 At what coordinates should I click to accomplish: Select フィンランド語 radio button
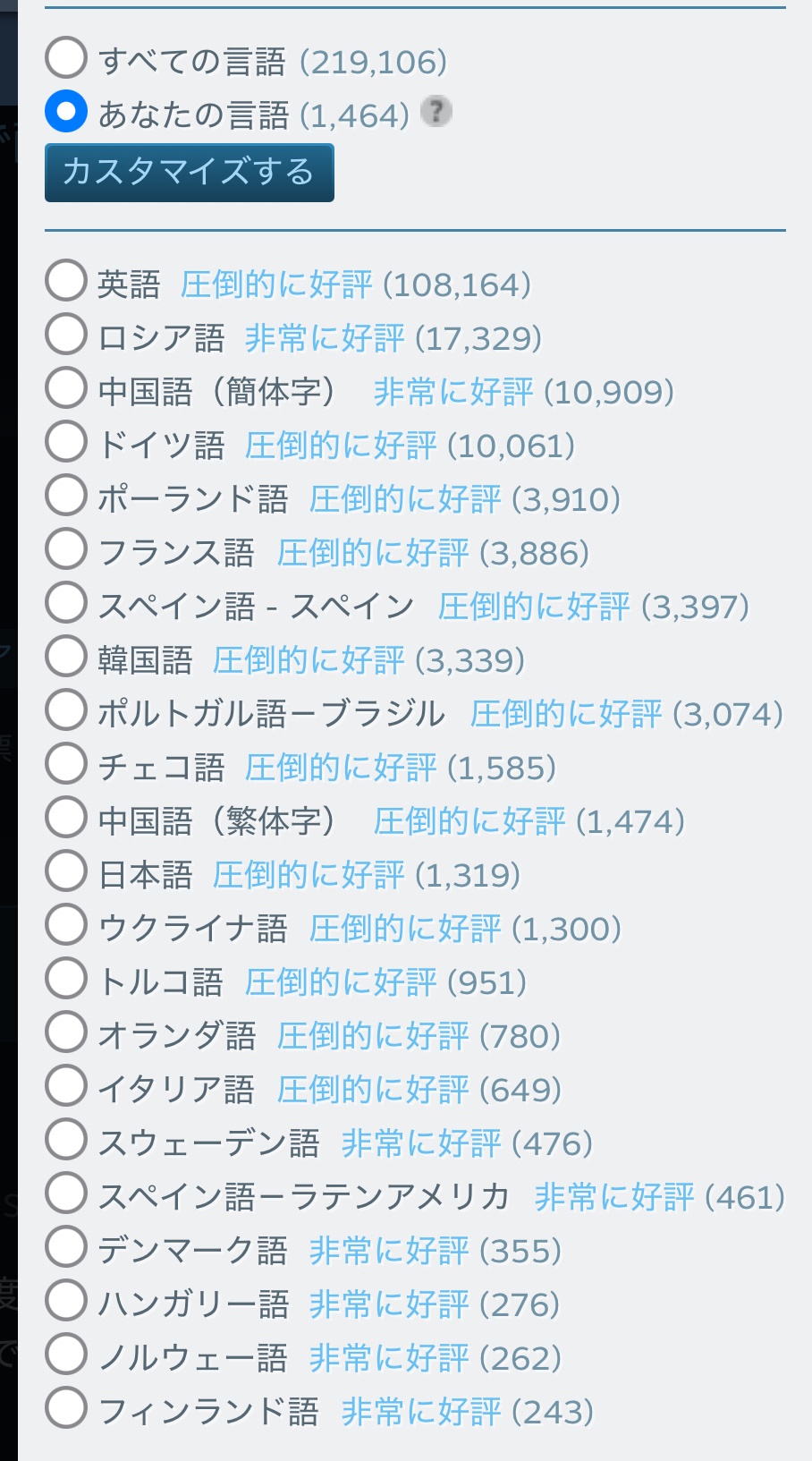tap(66, 1409)
